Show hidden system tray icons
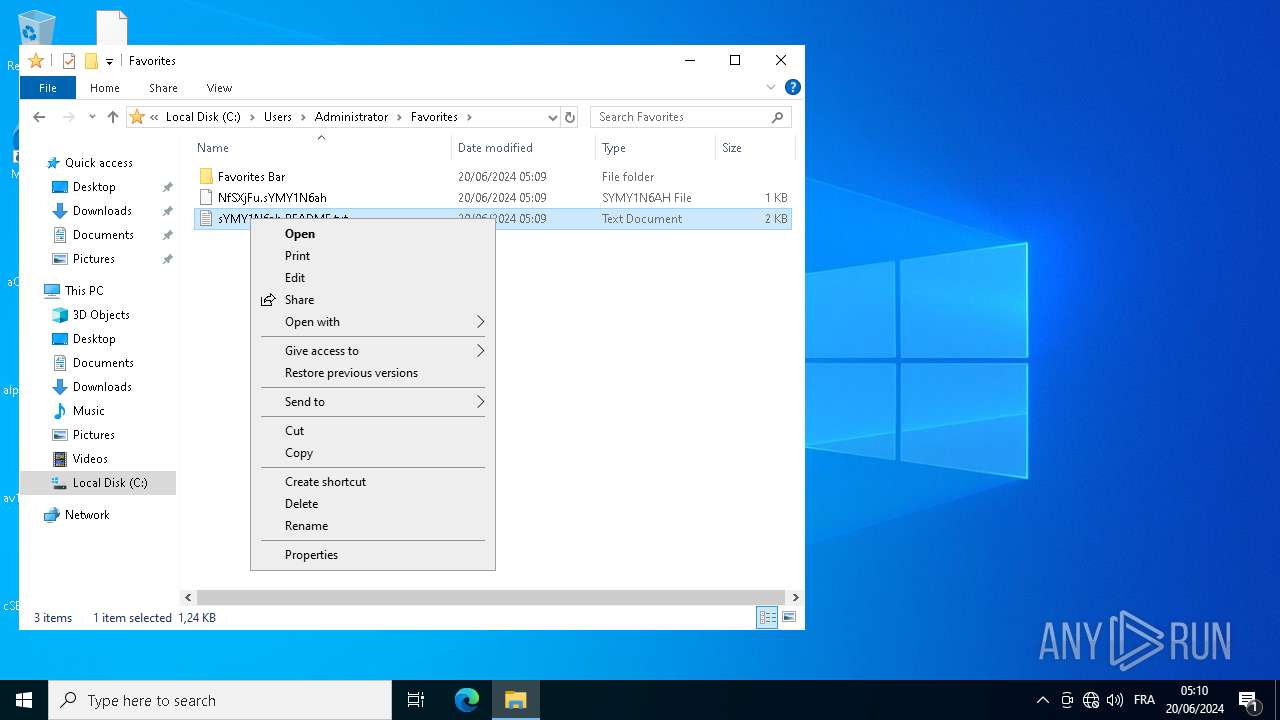1280x720 pixels. coord(1043,700)
